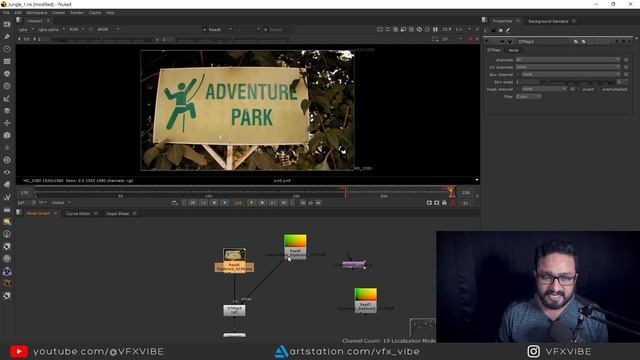The image size is (640, 360).
Task: Switch to the Viewer1 tab
Action: [x=35, y=20]
